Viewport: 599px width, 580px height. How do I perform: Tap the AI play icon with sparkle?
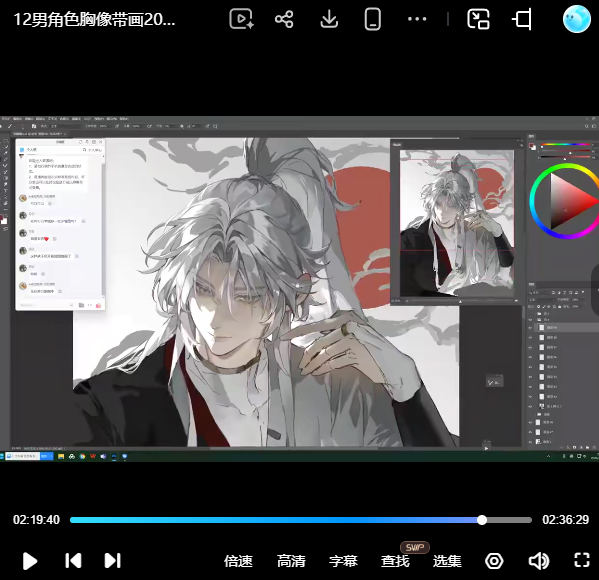click(x=241, y=19)
